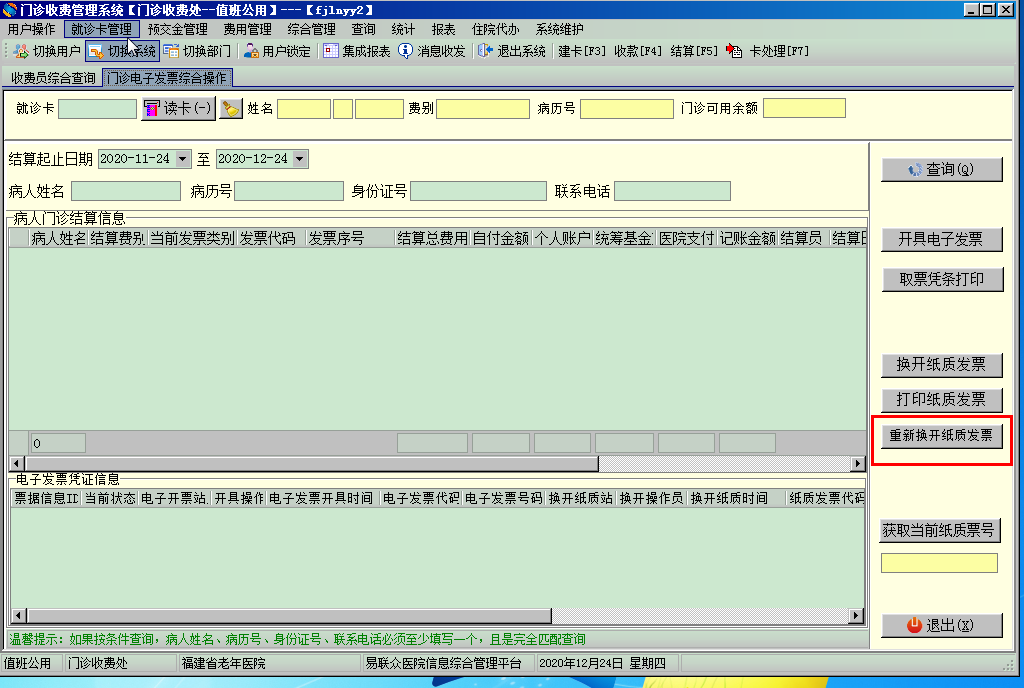Click the broom clear icon beside 读卡
1024x688 pixels.
pos(231,108)
